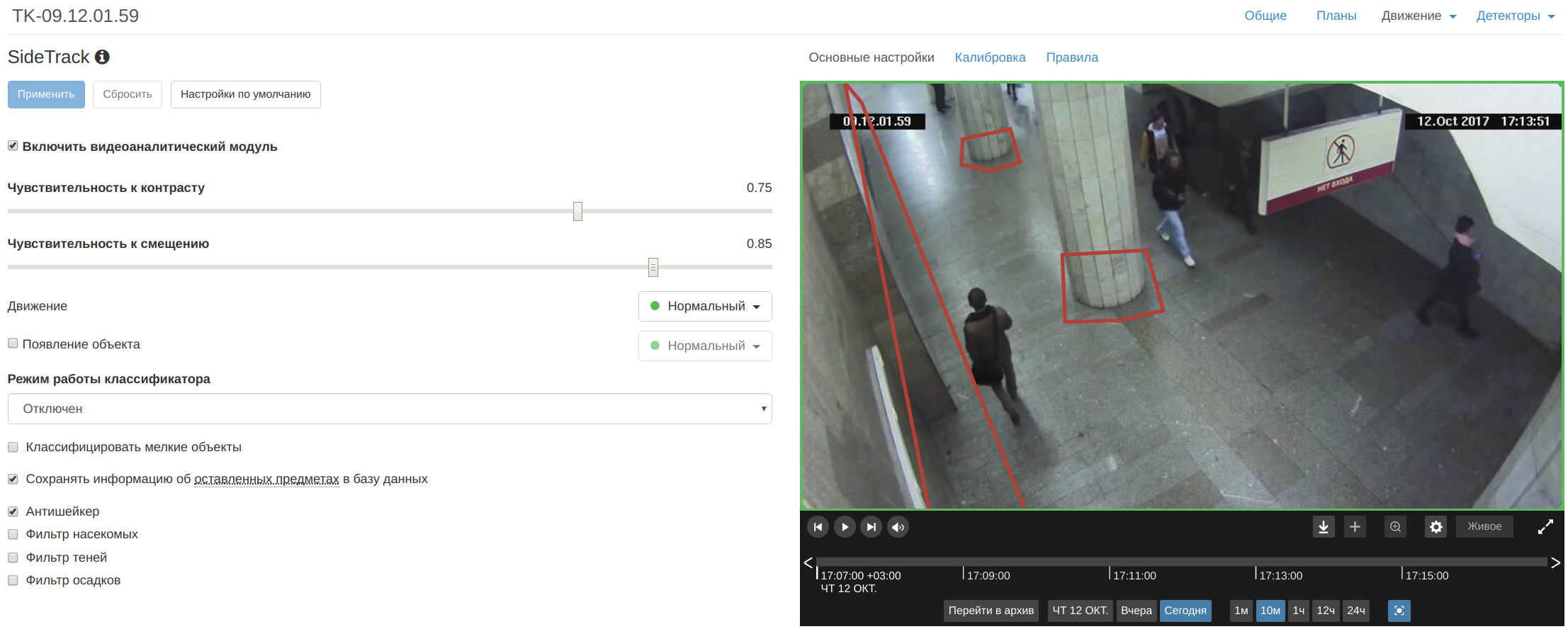This screenshot has height=629, width=1568.
Task: Click the displacement value 0.85
Action: click(x=759, y=244)
